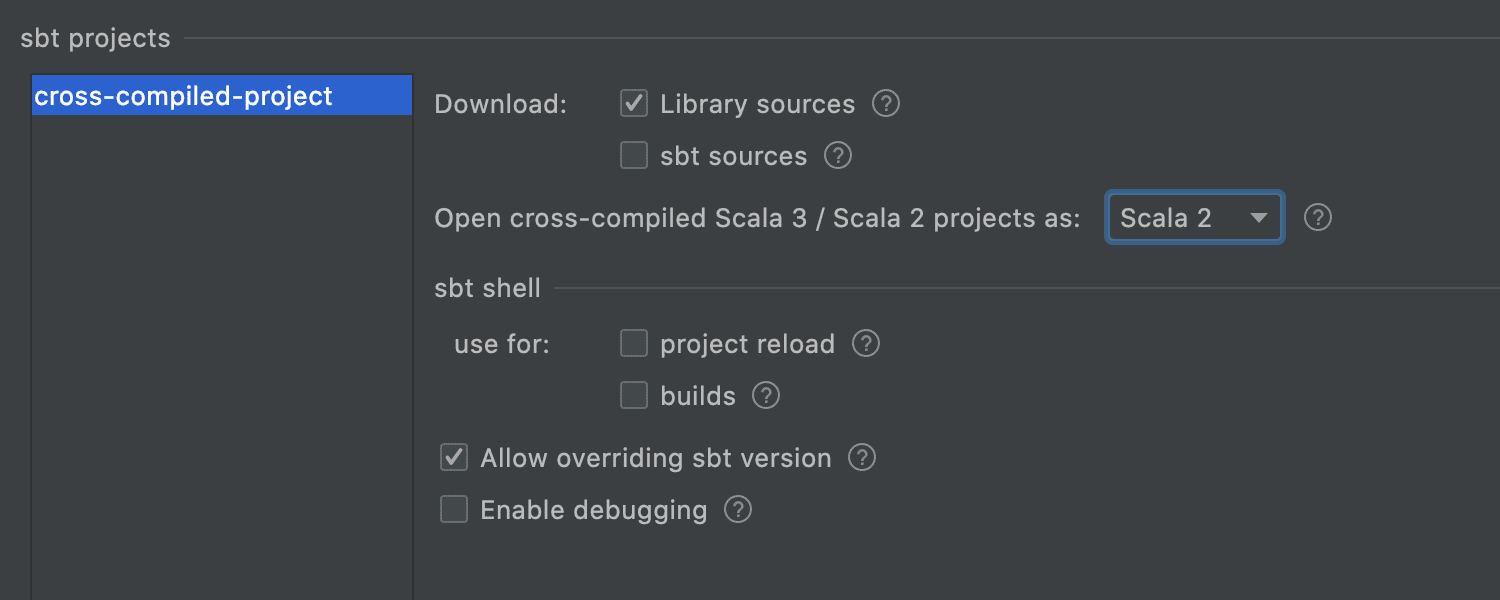Click the question mark next to builds
This screenshot has height=600, width=1500.
(766, 396)
